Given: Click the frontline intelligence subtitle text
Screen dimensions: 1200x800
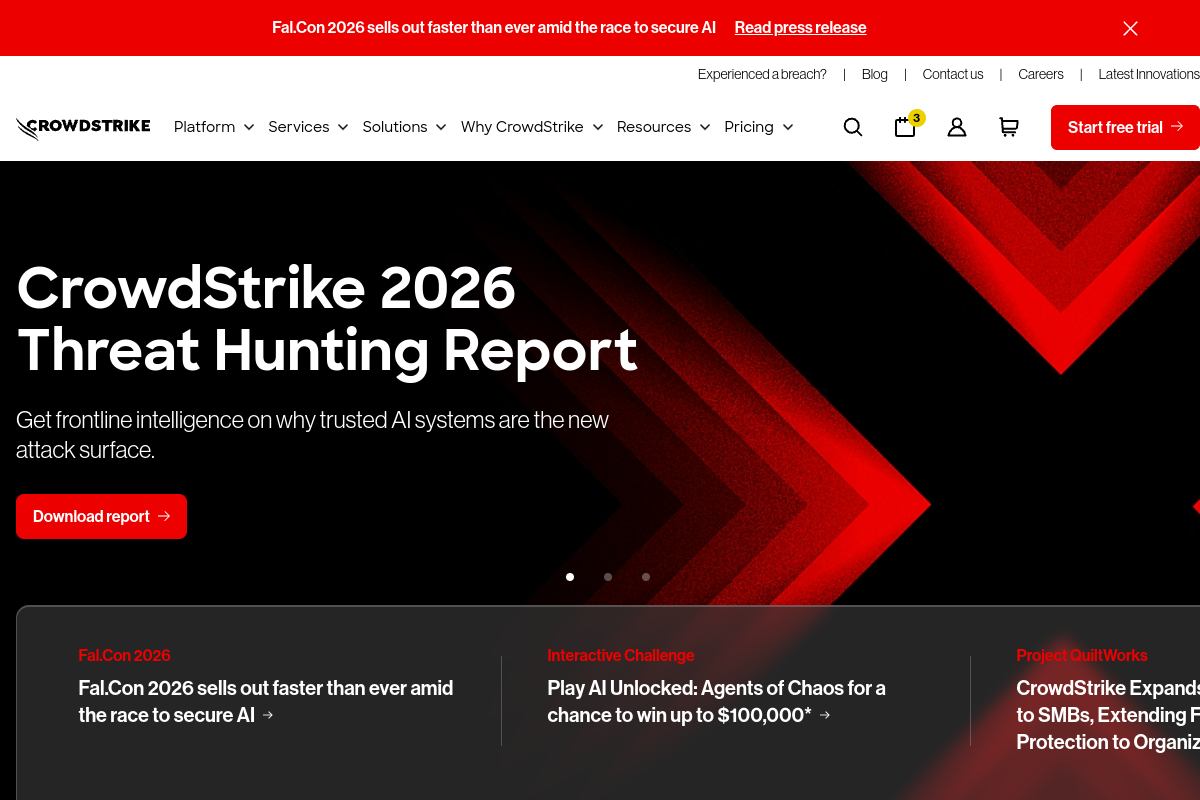Looking at the screenshot, I should tap(312, 434).
